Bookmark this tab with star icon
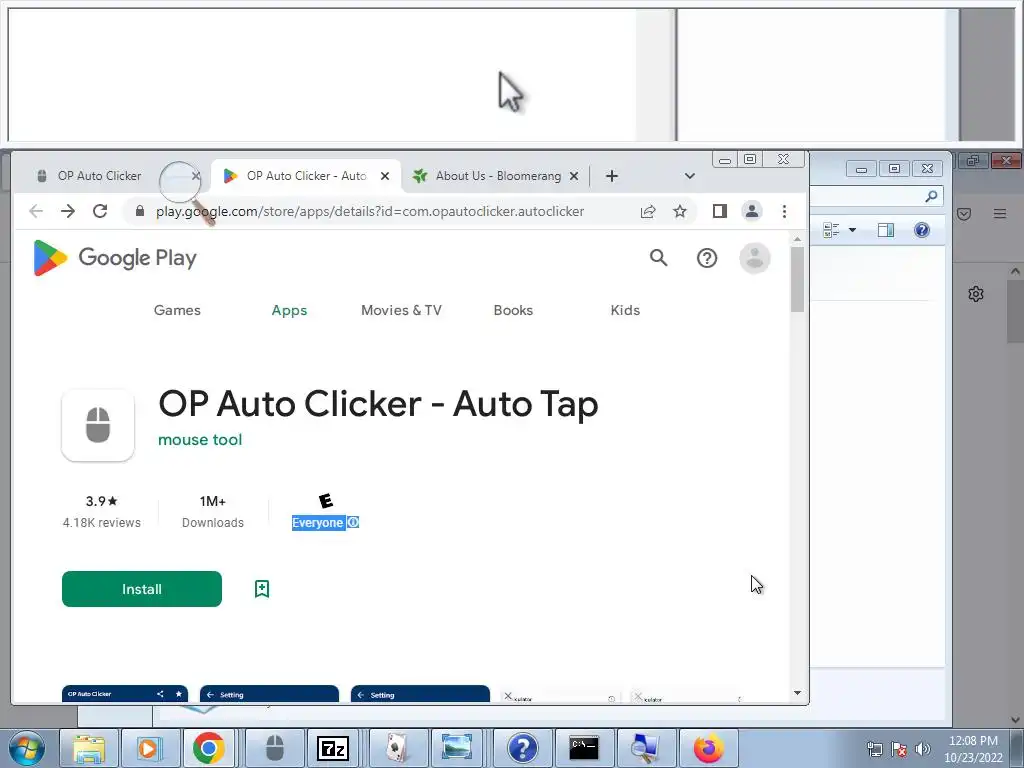The image size is (1024, 768). tap(680, 211)
